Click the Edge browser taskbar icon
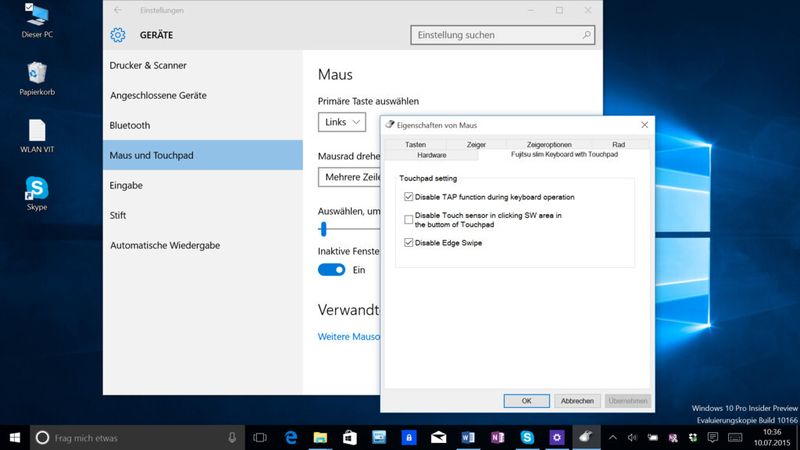 [x=292, y=437]
